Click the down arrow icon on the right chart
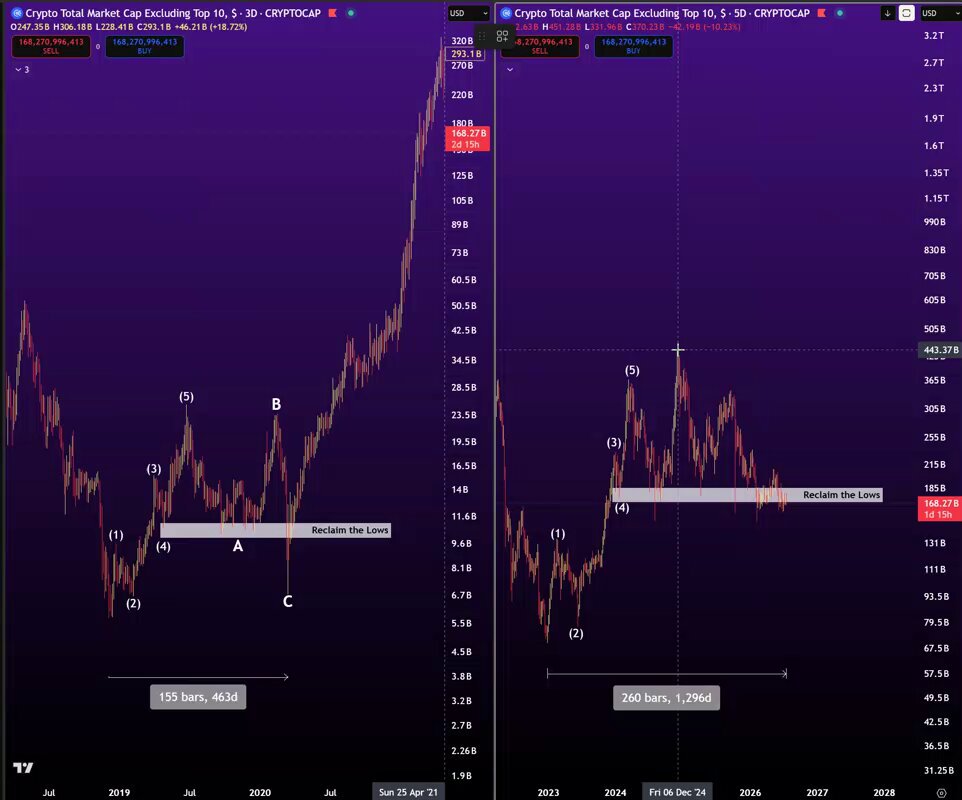 (887, 13)
